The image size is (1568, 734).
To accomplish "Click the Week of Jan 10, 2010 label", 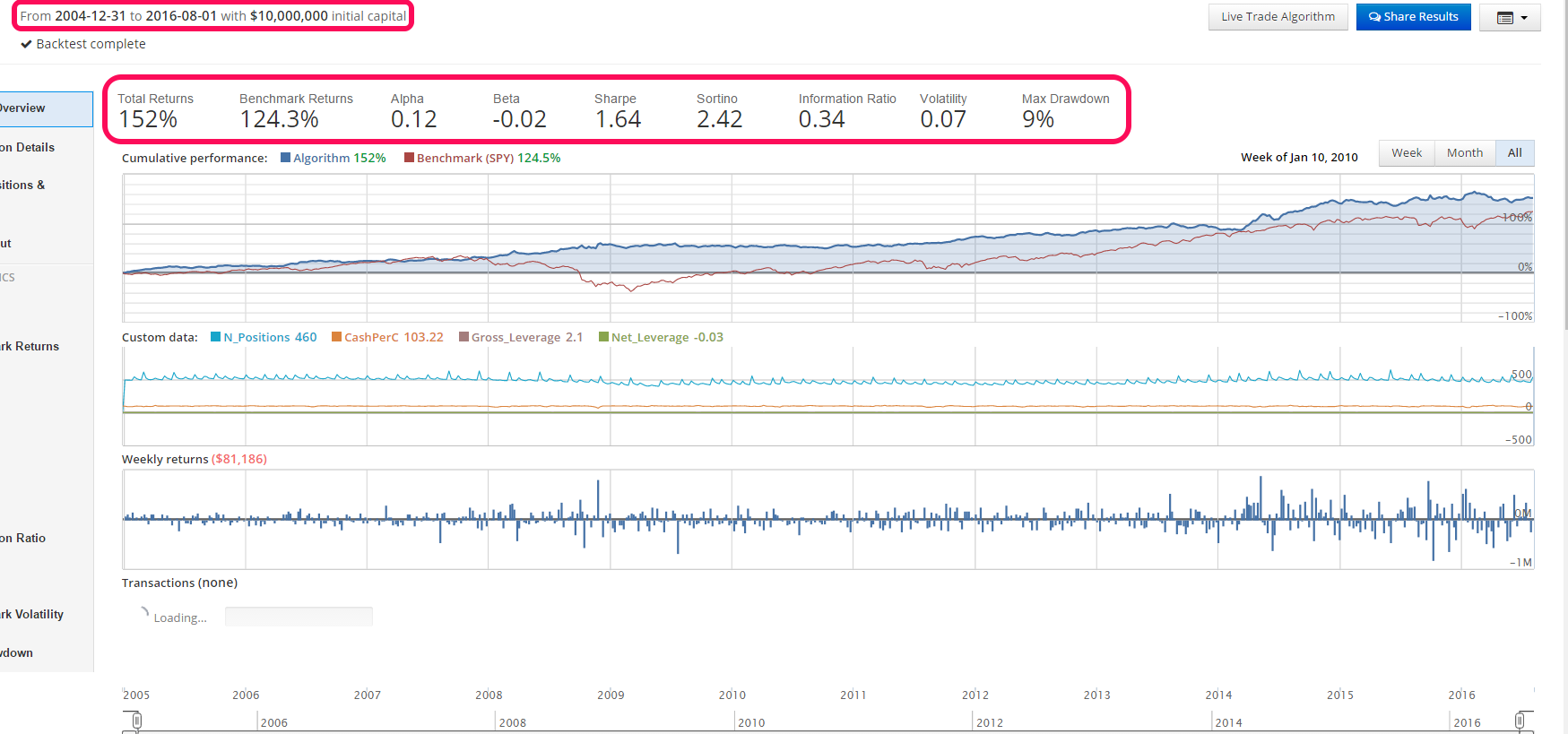I will coord(1299,157).
